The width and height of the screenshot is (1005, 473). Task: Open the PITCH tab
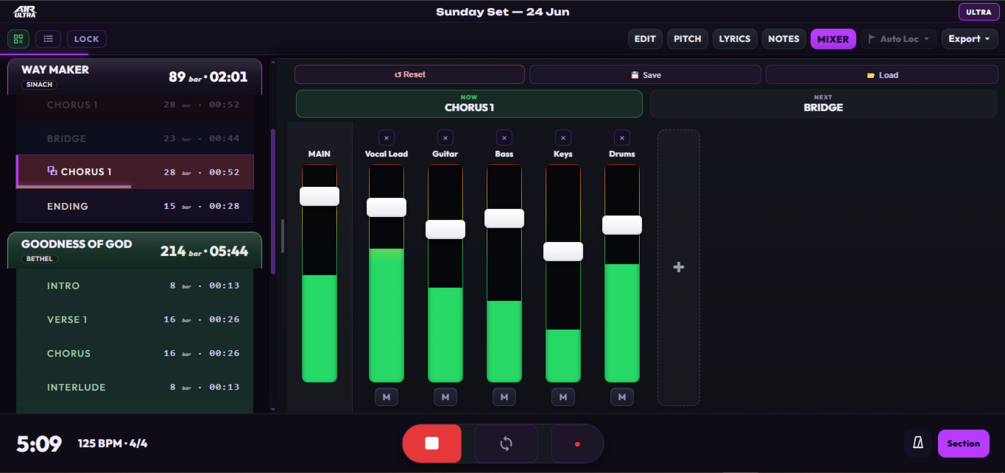[688, 39]
